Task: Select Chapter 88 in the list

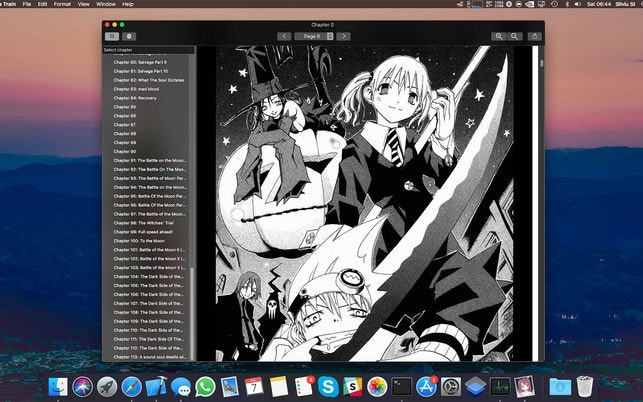Action: [125, 134]
